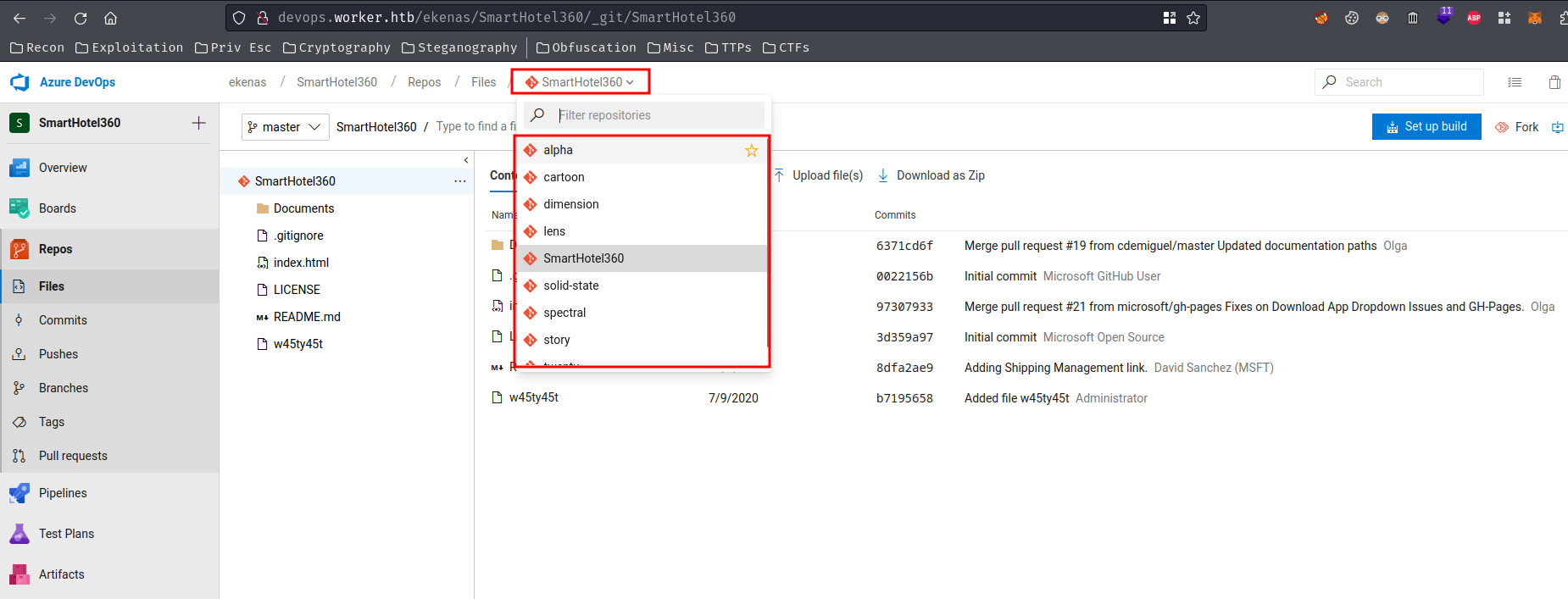Select the solid-state repository

tap(642, 286)
